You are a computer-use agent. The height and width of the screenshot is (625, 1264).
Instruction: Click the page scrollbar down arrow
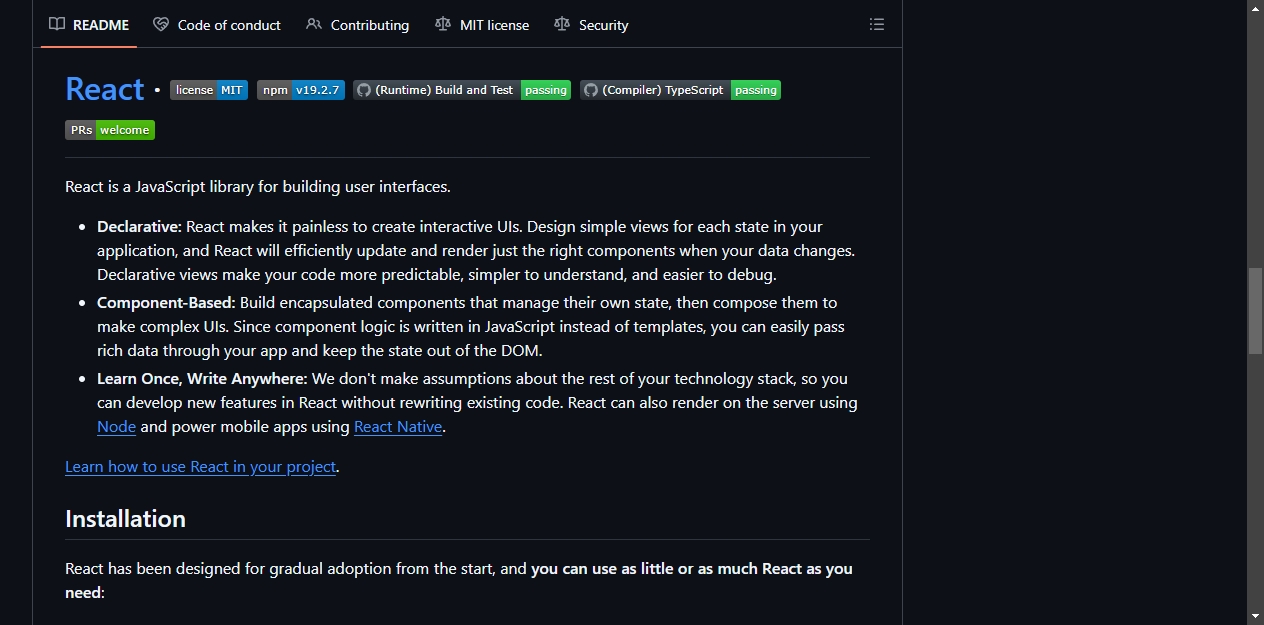1256,616
